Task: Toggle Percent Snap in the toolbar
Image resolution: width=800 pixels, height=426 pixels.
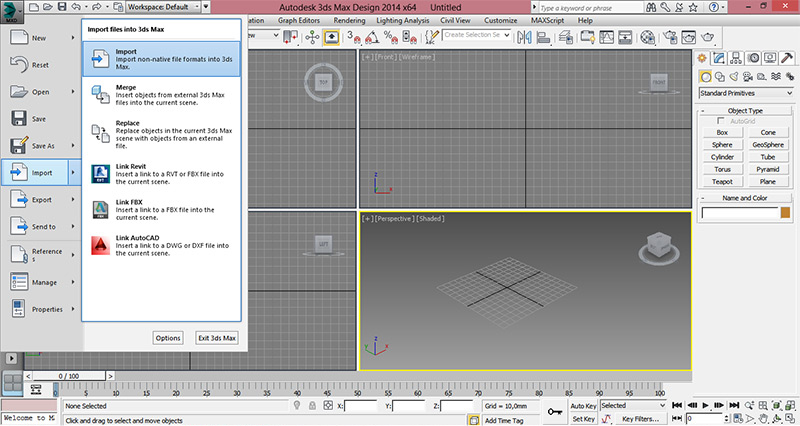Action: (x=391, y=37)
